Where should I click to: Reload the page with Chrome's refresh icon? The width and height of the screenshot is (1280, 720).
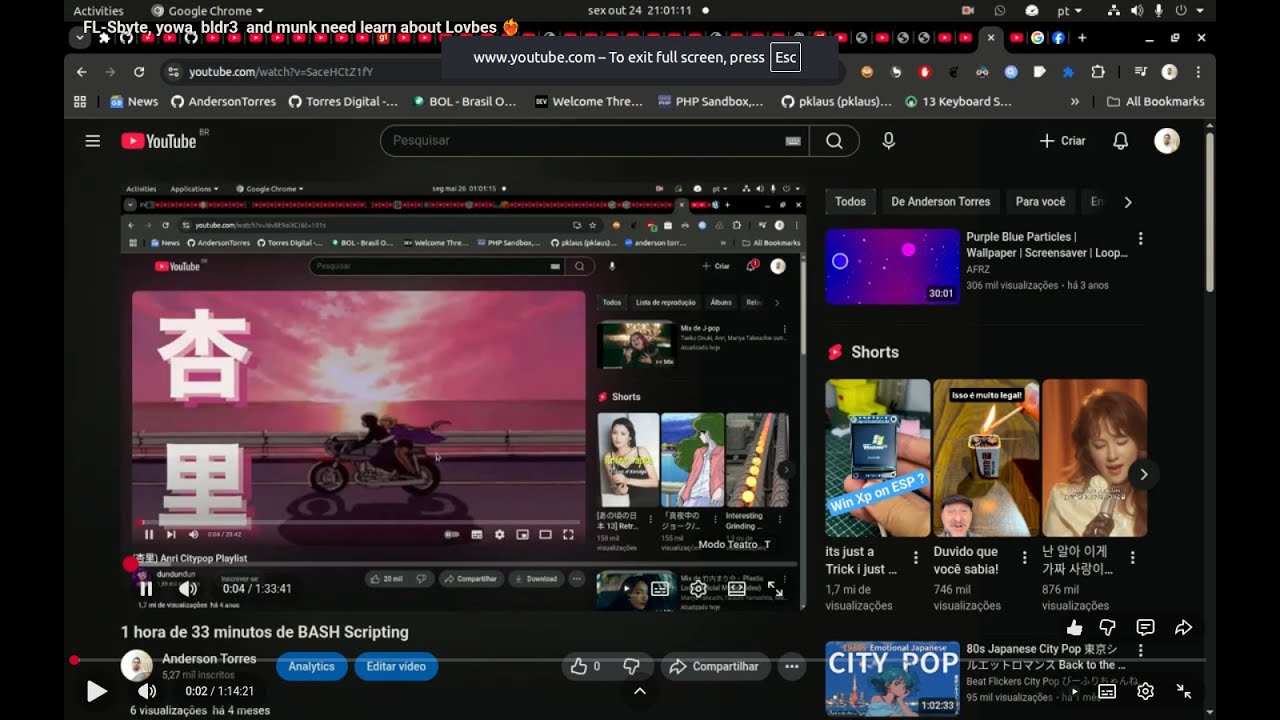139,72
